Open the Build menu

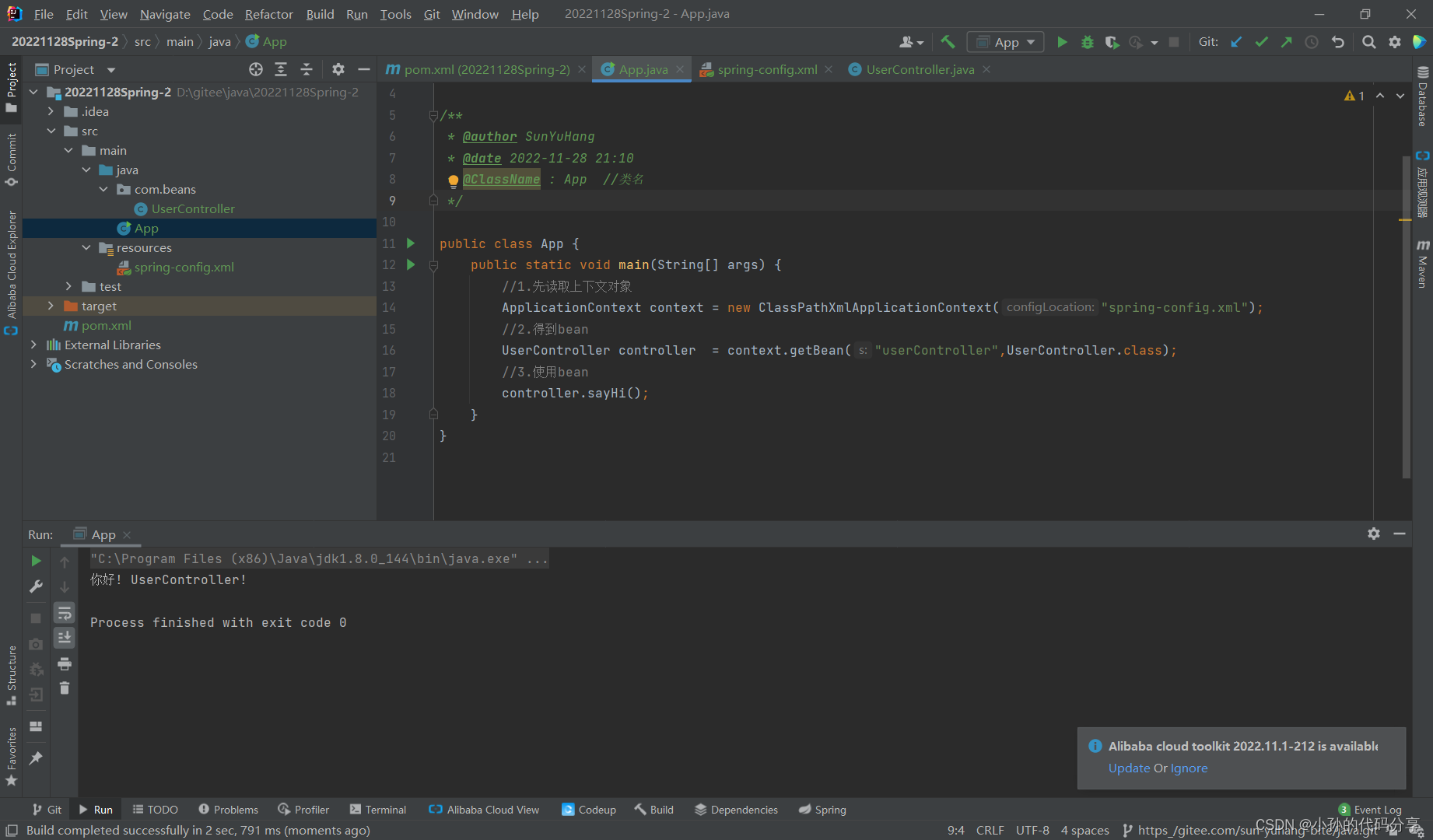(x=320, y=14)
